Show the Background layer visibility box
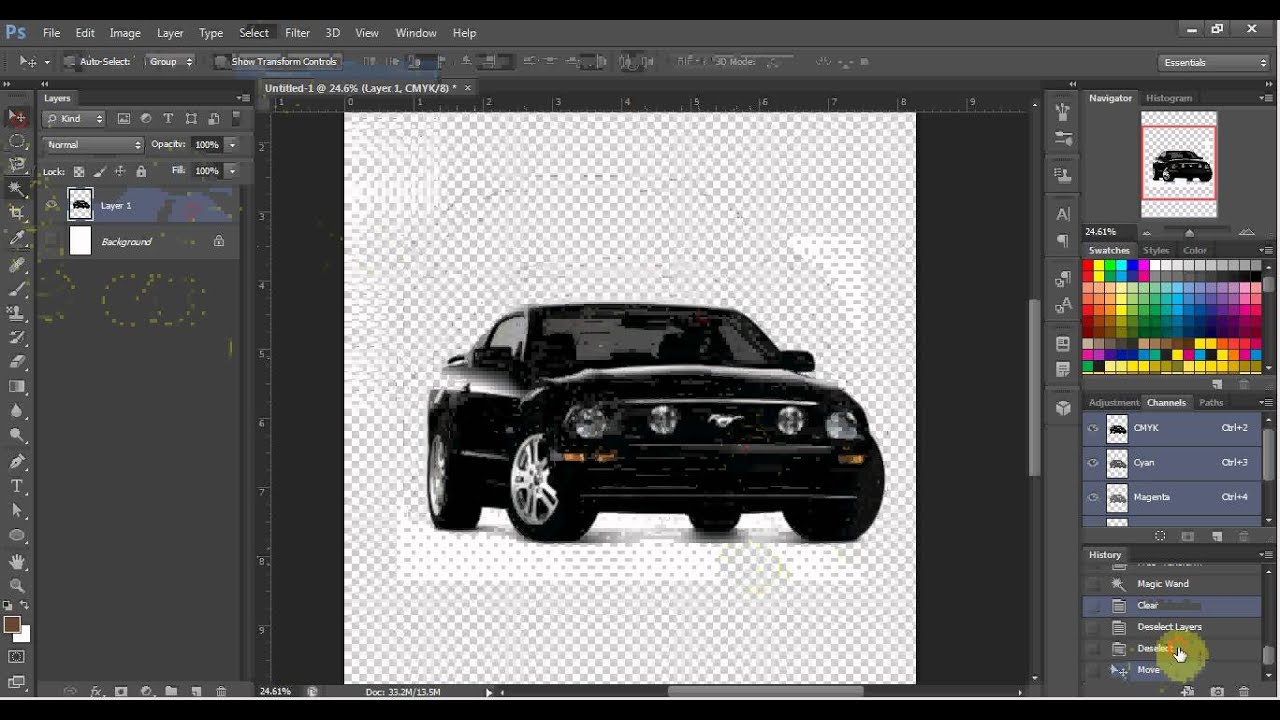This screenshot has width=1280, height=720. (51, 241)
